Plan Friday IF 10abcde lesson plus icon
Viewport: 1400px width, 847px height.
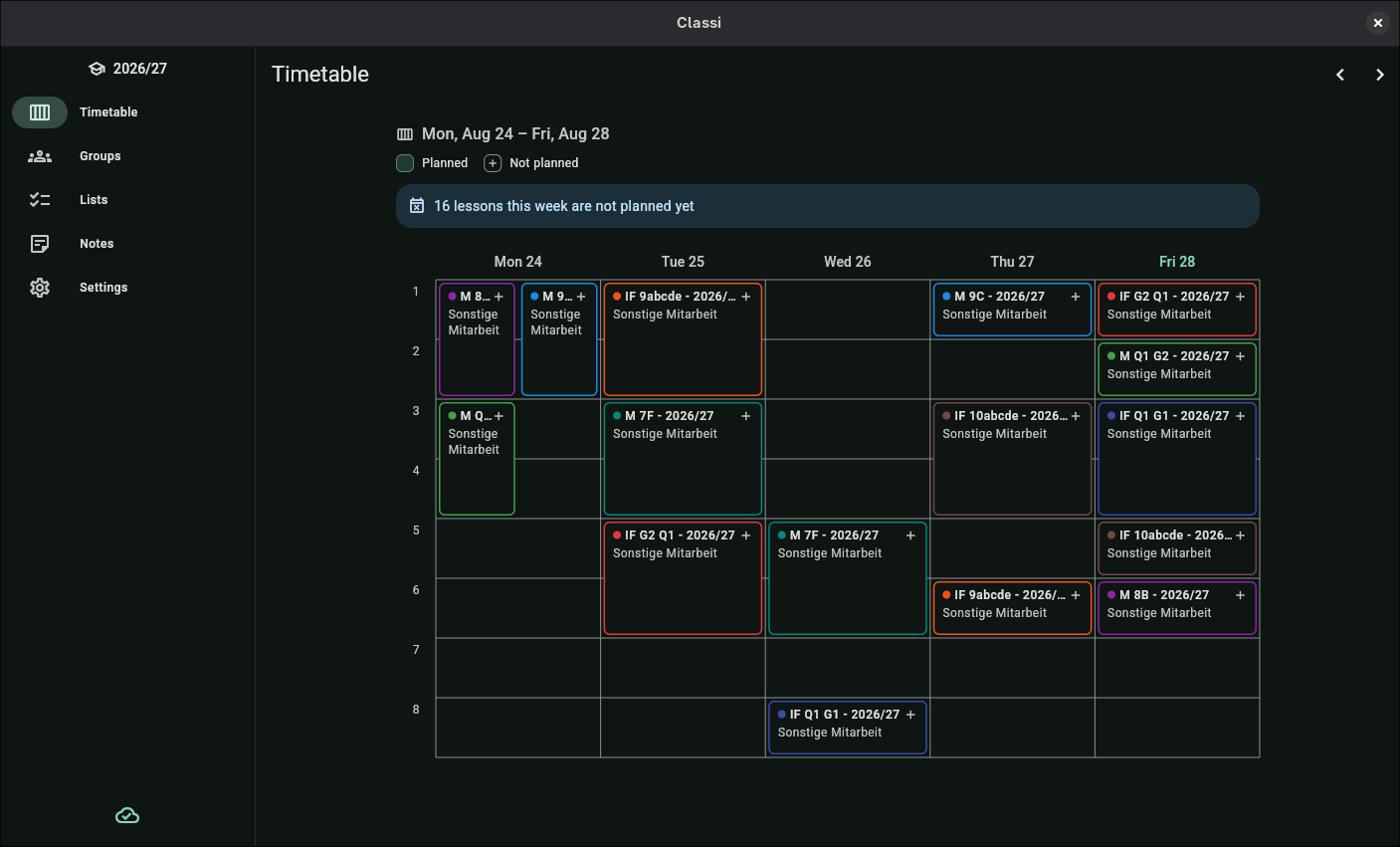(x=1241, y=535)
